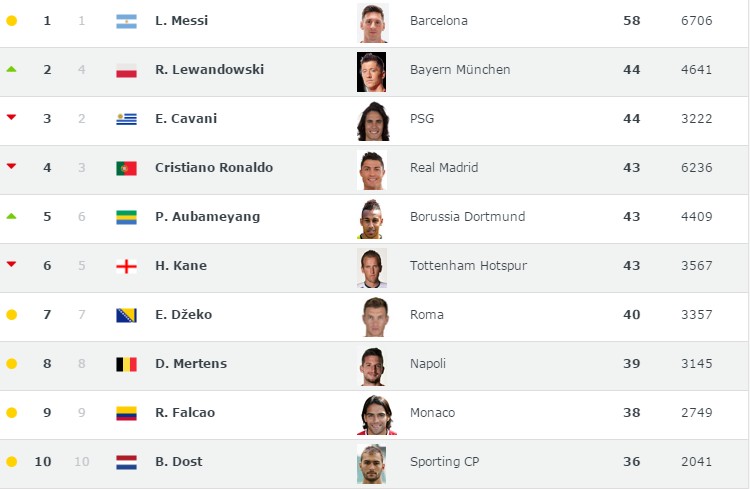This screenshot has width=750, height=489.
Task: Click the Portugal flag next to Cristiano Ronaldo
Action: coord(126,168)
